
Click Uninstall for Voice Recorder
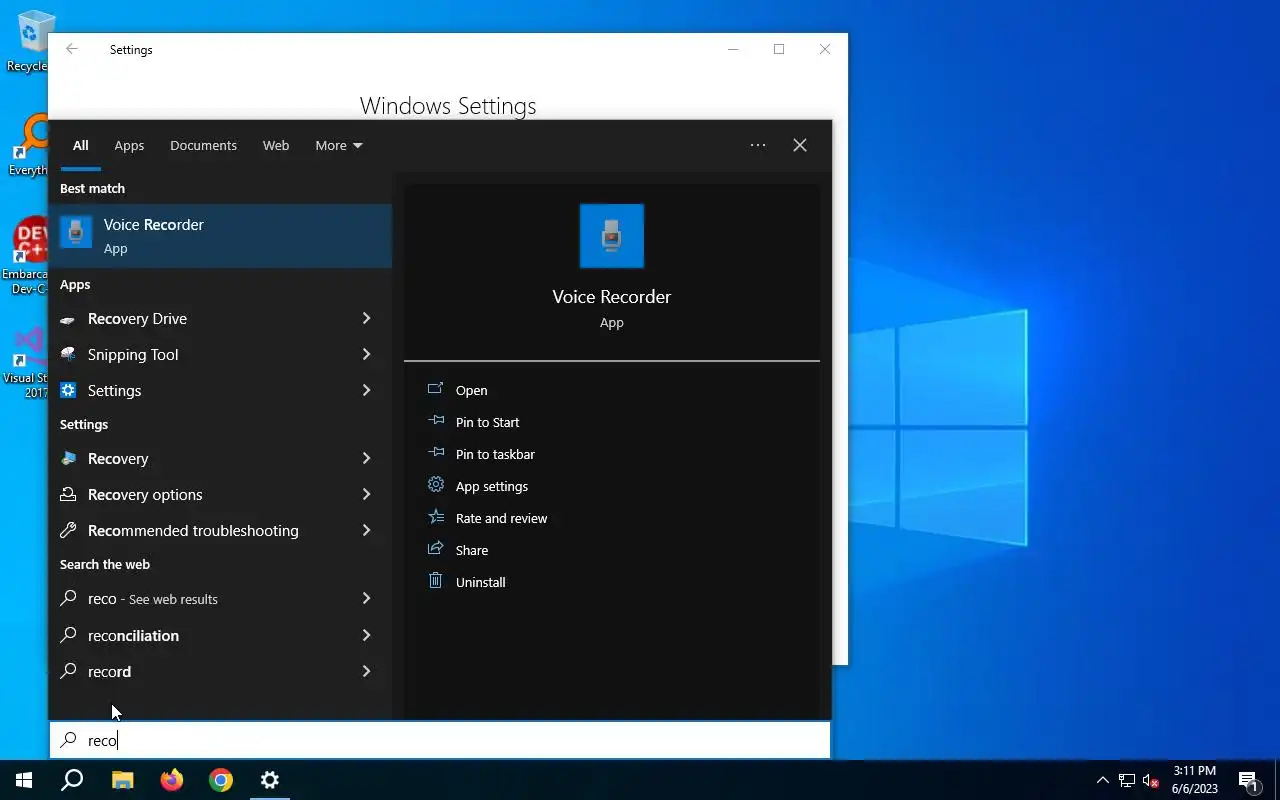coord(480,582)
